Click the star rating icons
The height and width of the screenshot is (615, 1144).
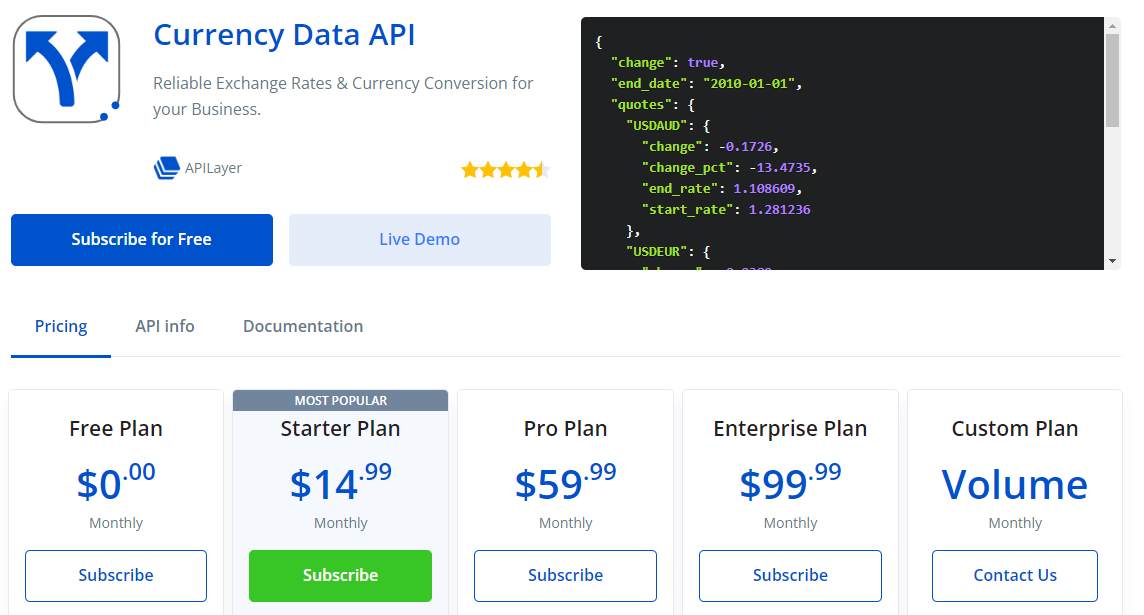(x=505, y=170)
